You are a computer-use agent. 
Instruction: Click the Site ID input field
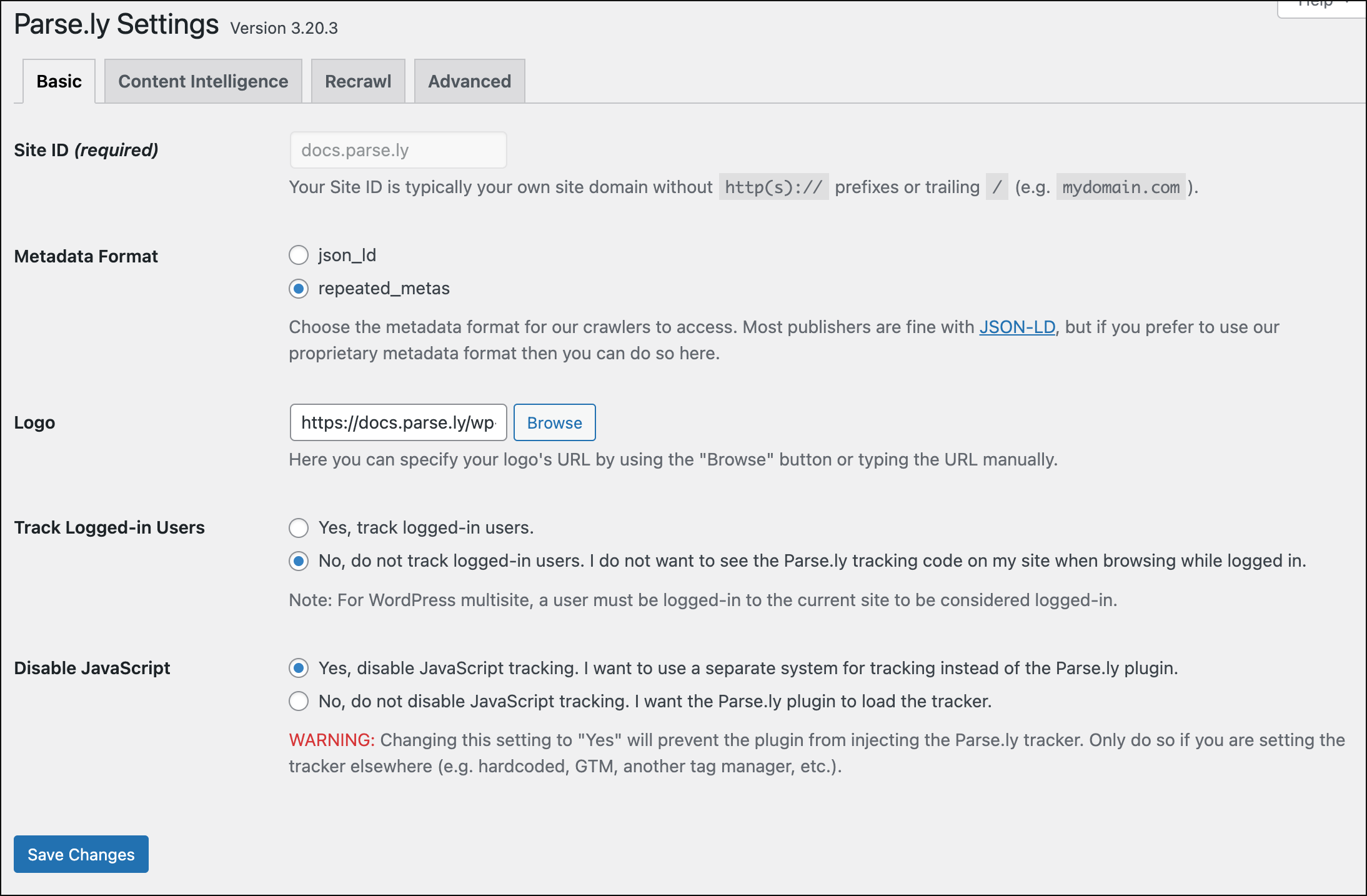(398, 150)
